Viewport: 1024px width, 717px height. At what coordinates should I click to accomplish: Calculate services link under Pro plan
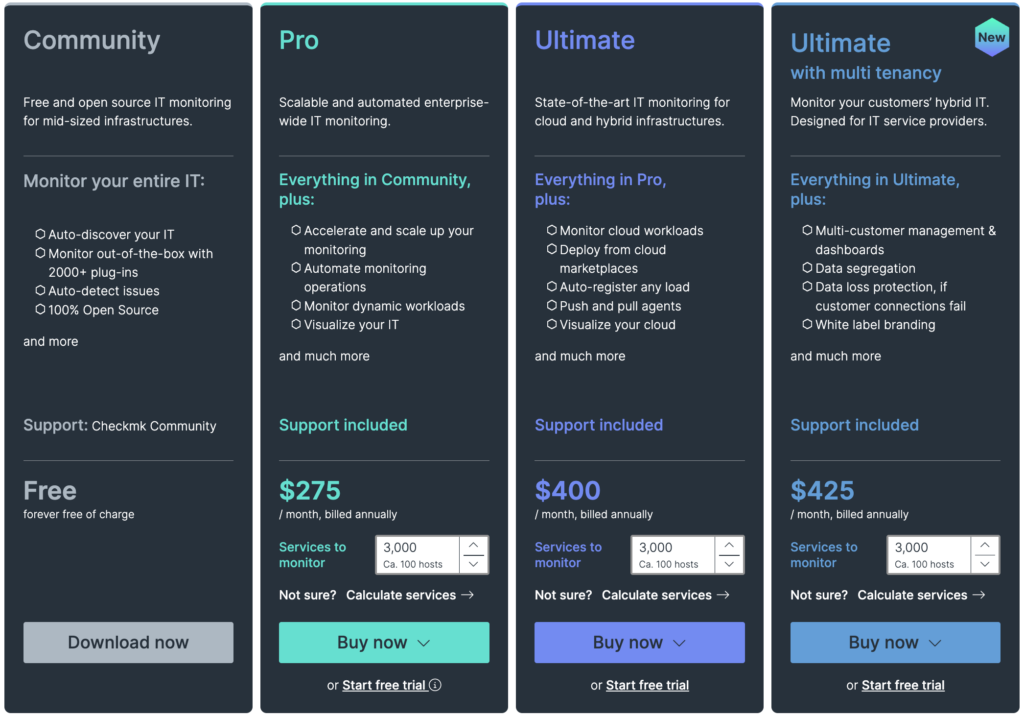pyautogui.click(x=410, y=595)
